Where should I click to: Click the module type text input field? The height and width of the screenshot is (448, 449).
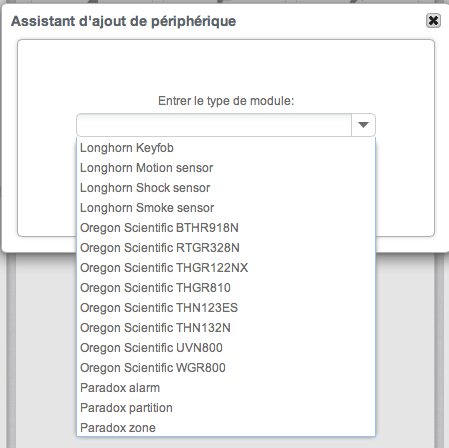pyautogui.click(x=214, y=125)
